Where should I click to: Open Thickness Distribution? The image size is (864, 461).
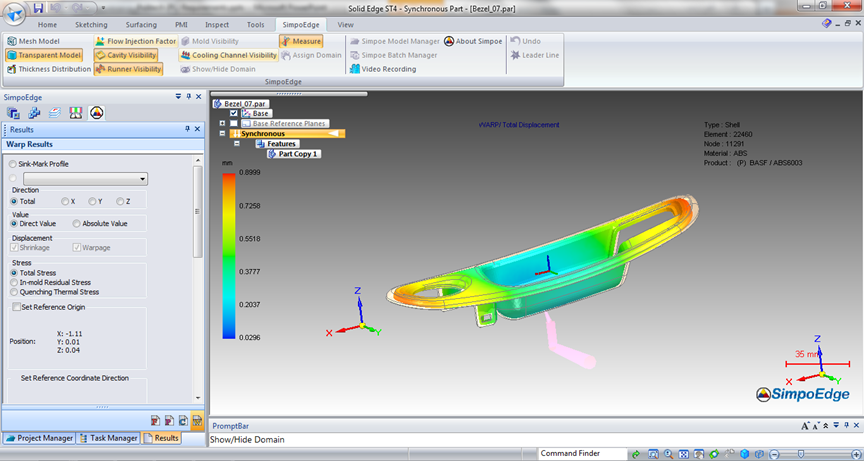48,69
